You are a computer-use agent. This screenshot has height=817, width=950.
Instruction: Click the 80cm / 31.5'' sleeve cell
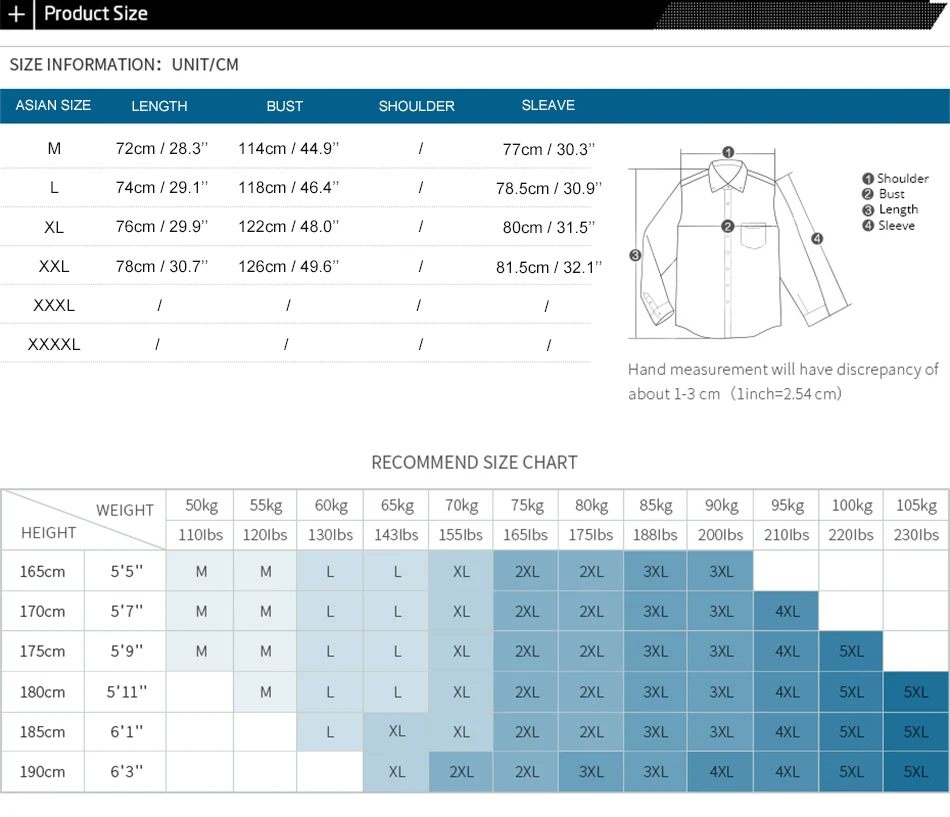tap(549, 228)
